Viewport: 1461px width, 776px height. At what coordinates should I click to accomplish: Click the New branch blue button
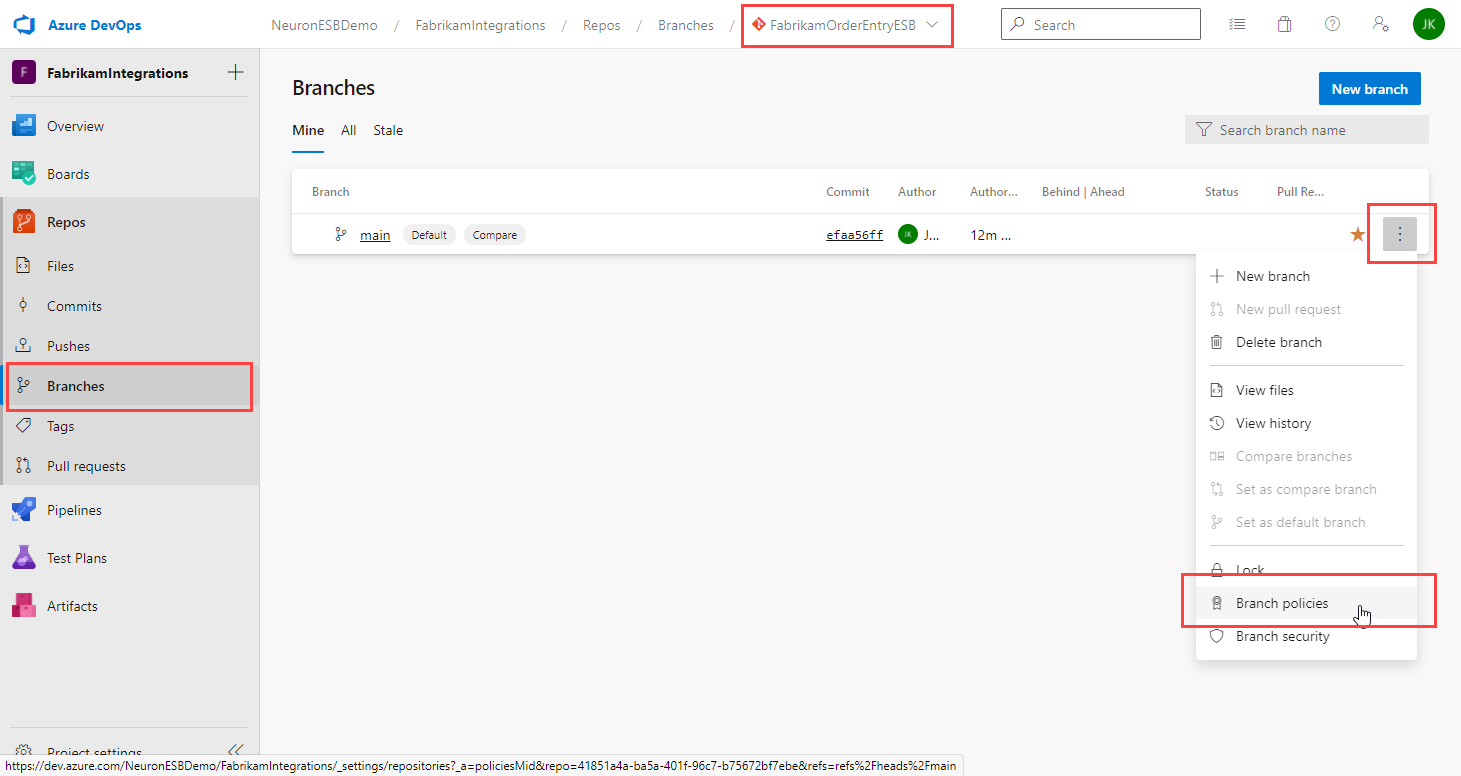coord(1370,89)
